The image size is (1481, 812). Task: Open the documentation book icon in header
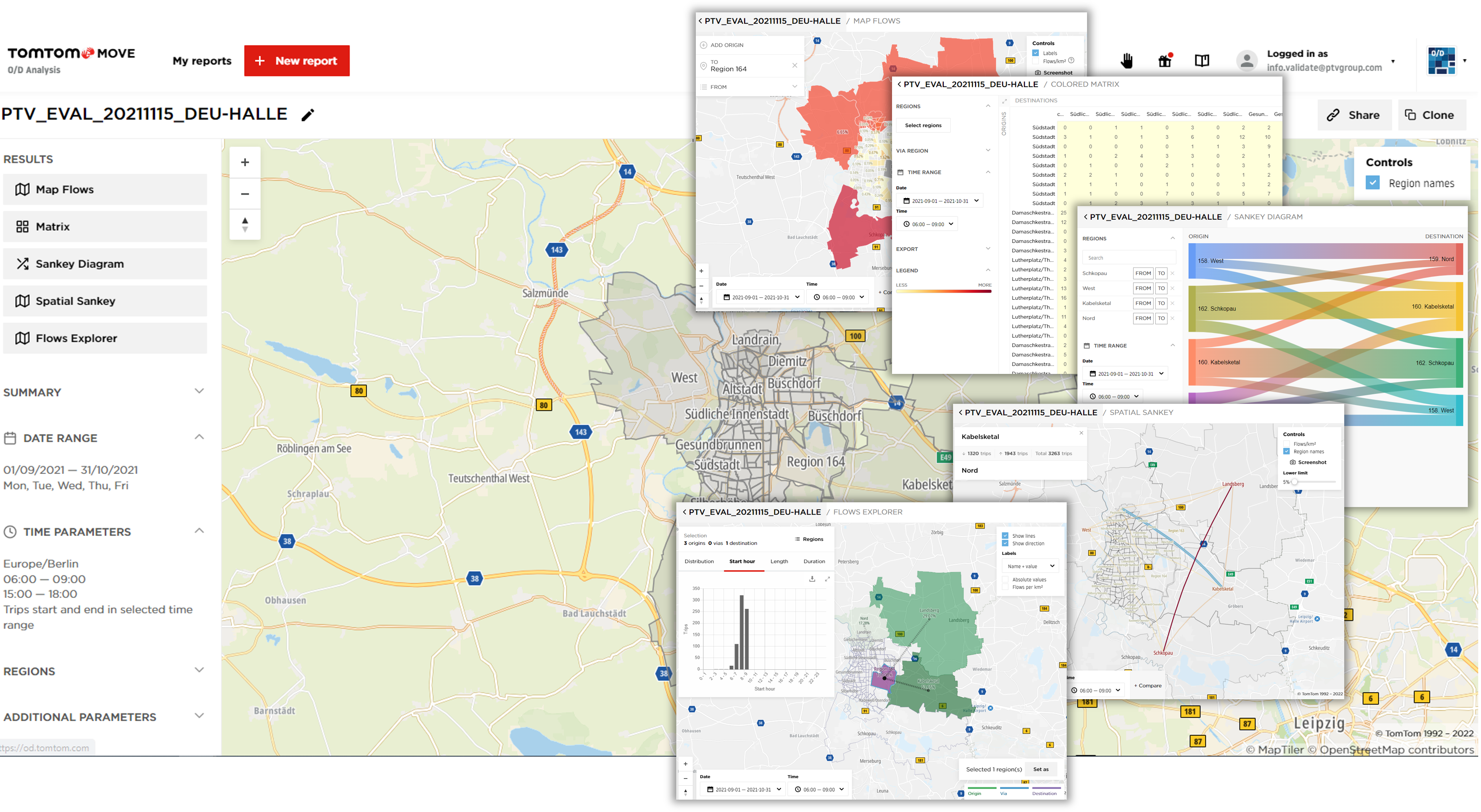click(x=1201, y=60)
